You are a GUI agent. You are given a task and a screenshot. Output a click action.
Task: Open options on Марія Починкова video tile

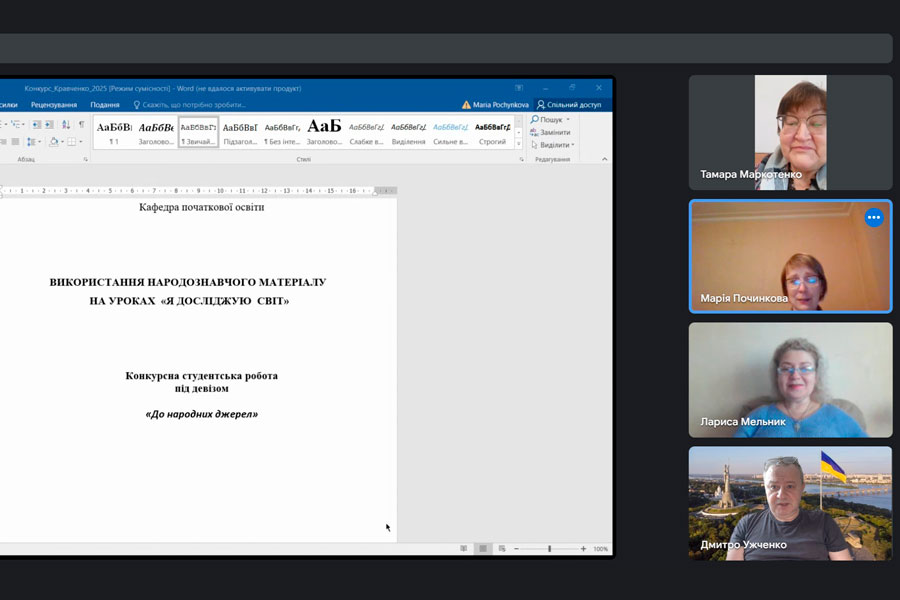[x=874, y=217]
